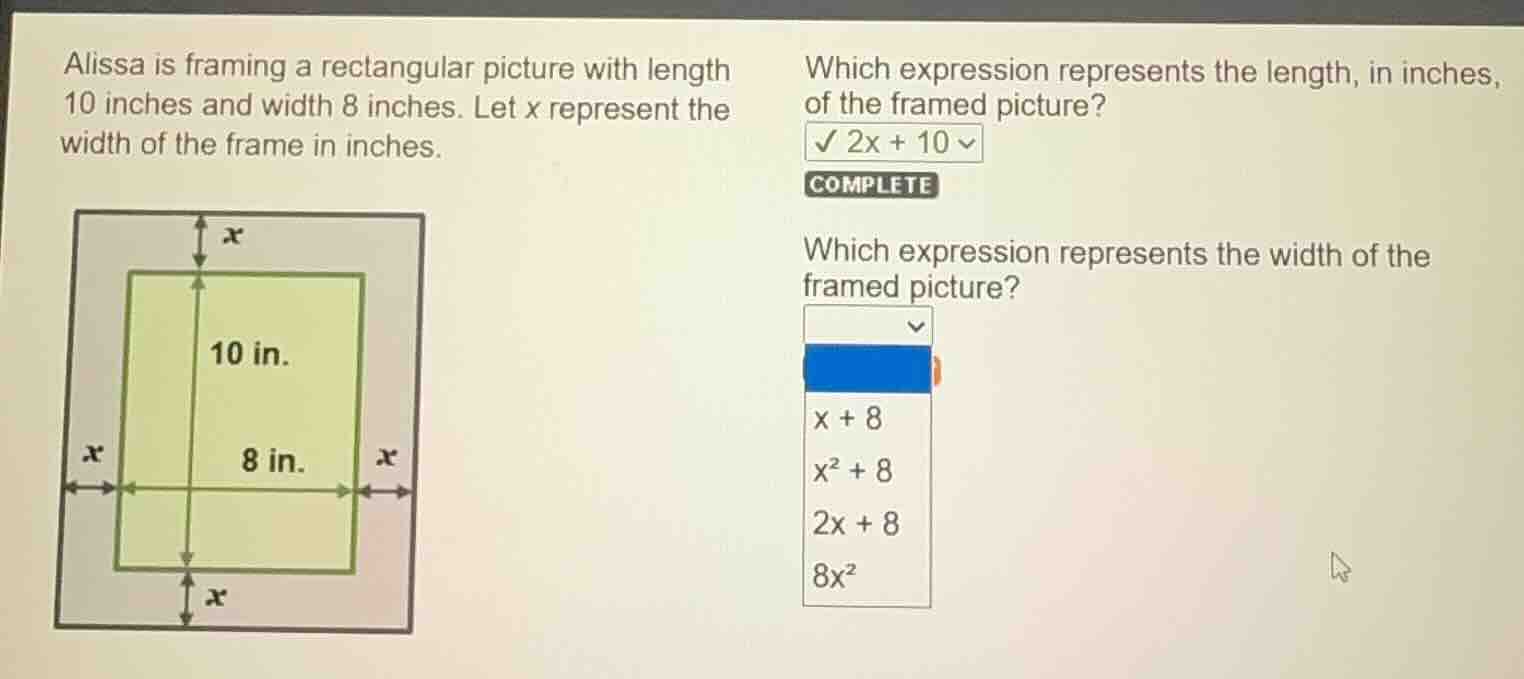Click the x label left of the picture
Screen dimensions: 1524x679
click(x=93, y=453)
